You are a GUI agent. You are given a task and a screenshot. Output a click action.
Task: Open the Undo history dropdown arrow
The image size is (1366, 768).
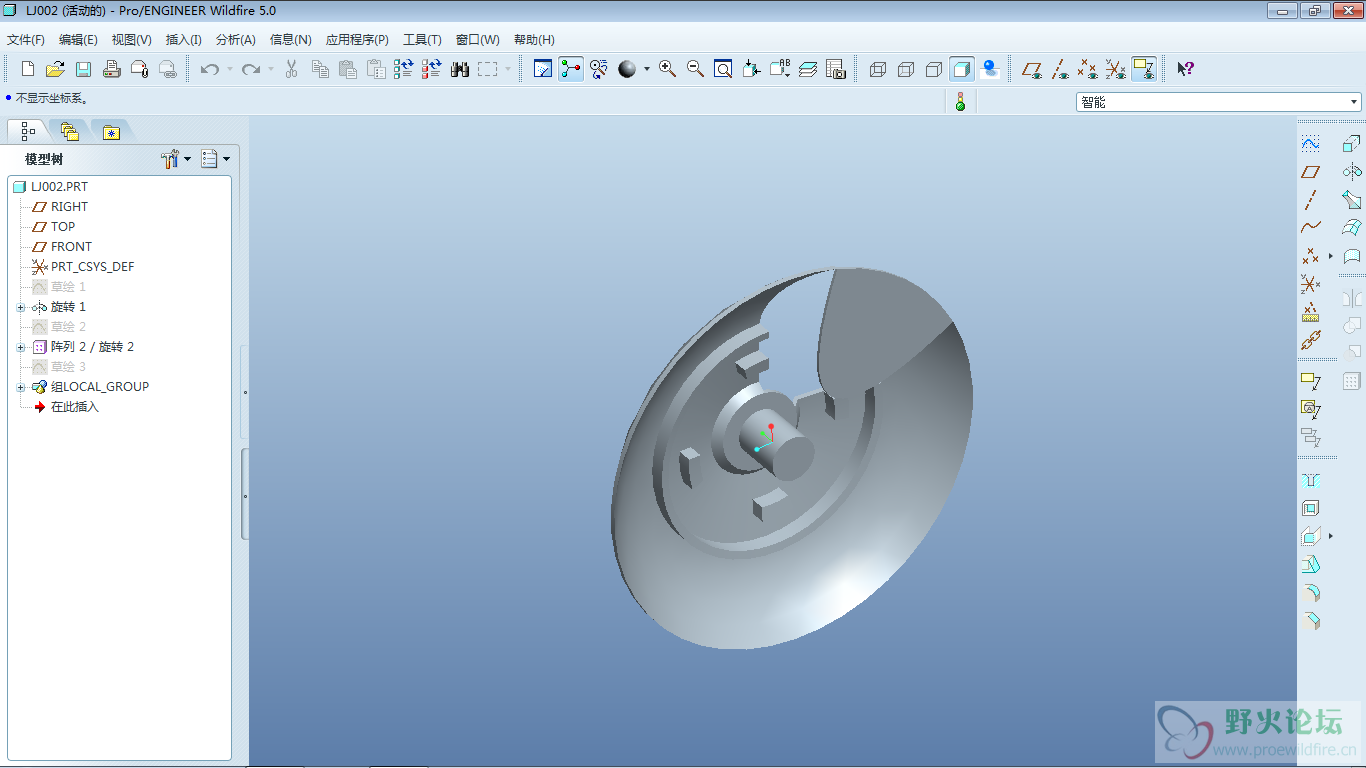point(229,69)
